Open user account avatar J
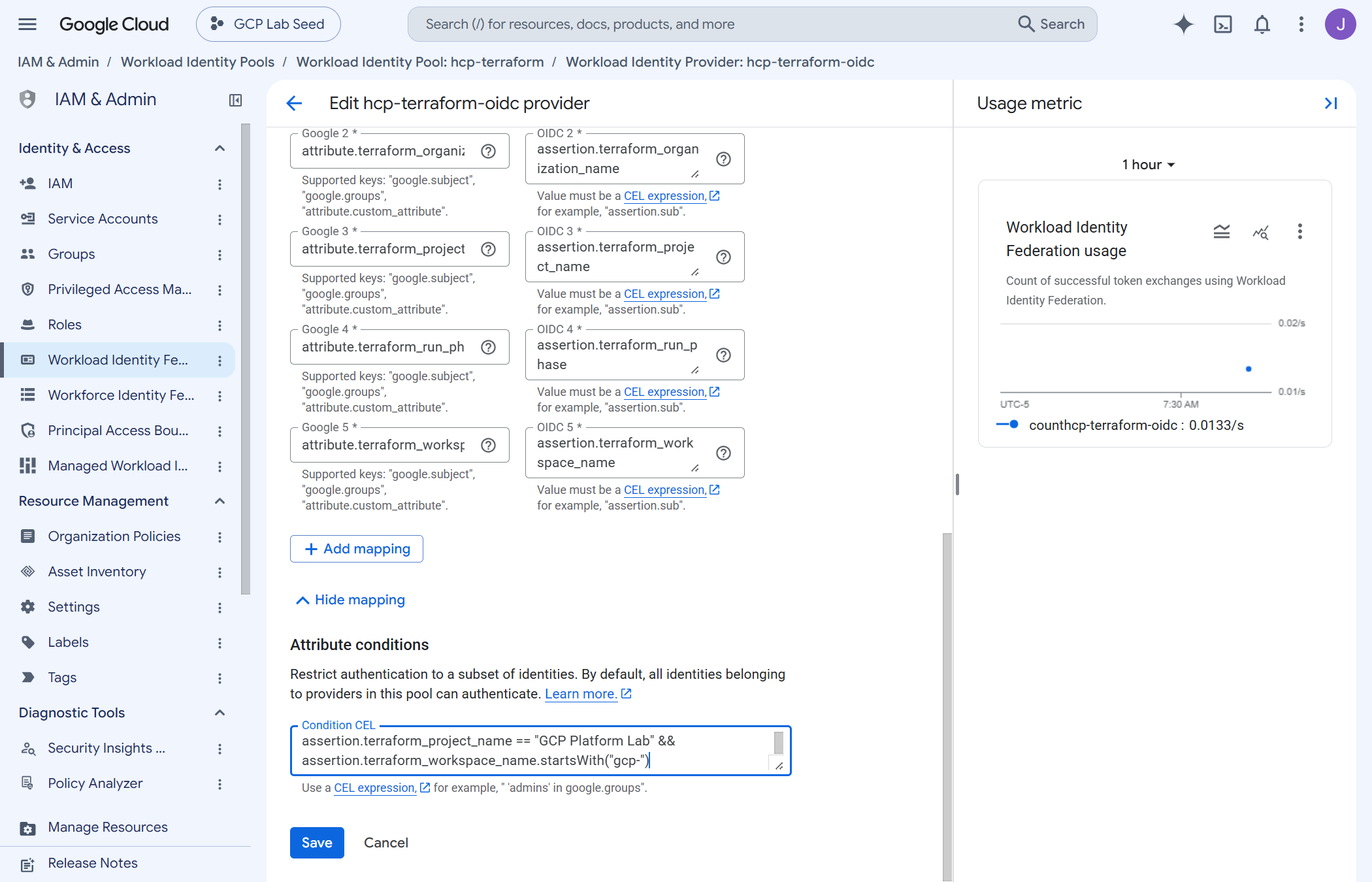Image resolution: width=1372 pixels, height=882 pixels. pos(1340,24)
